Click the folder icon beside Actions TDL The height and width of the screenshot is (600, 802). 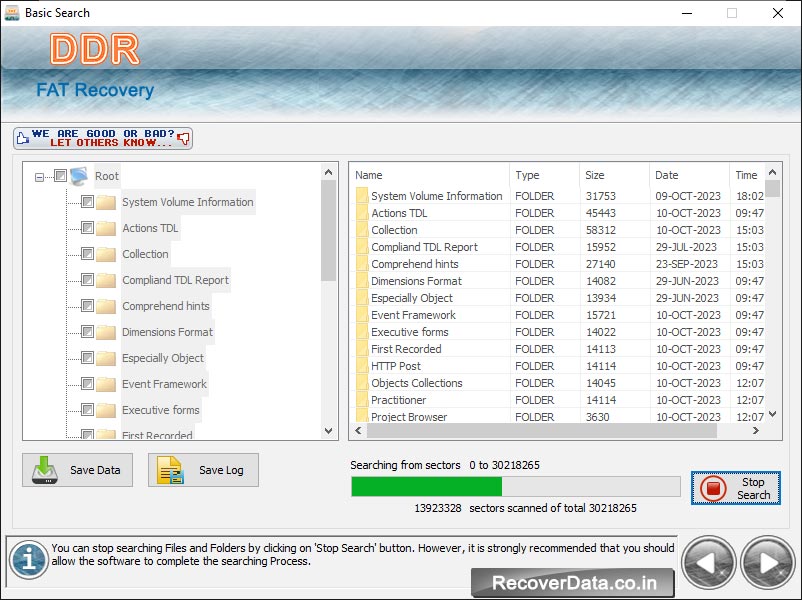coord(105,228)
